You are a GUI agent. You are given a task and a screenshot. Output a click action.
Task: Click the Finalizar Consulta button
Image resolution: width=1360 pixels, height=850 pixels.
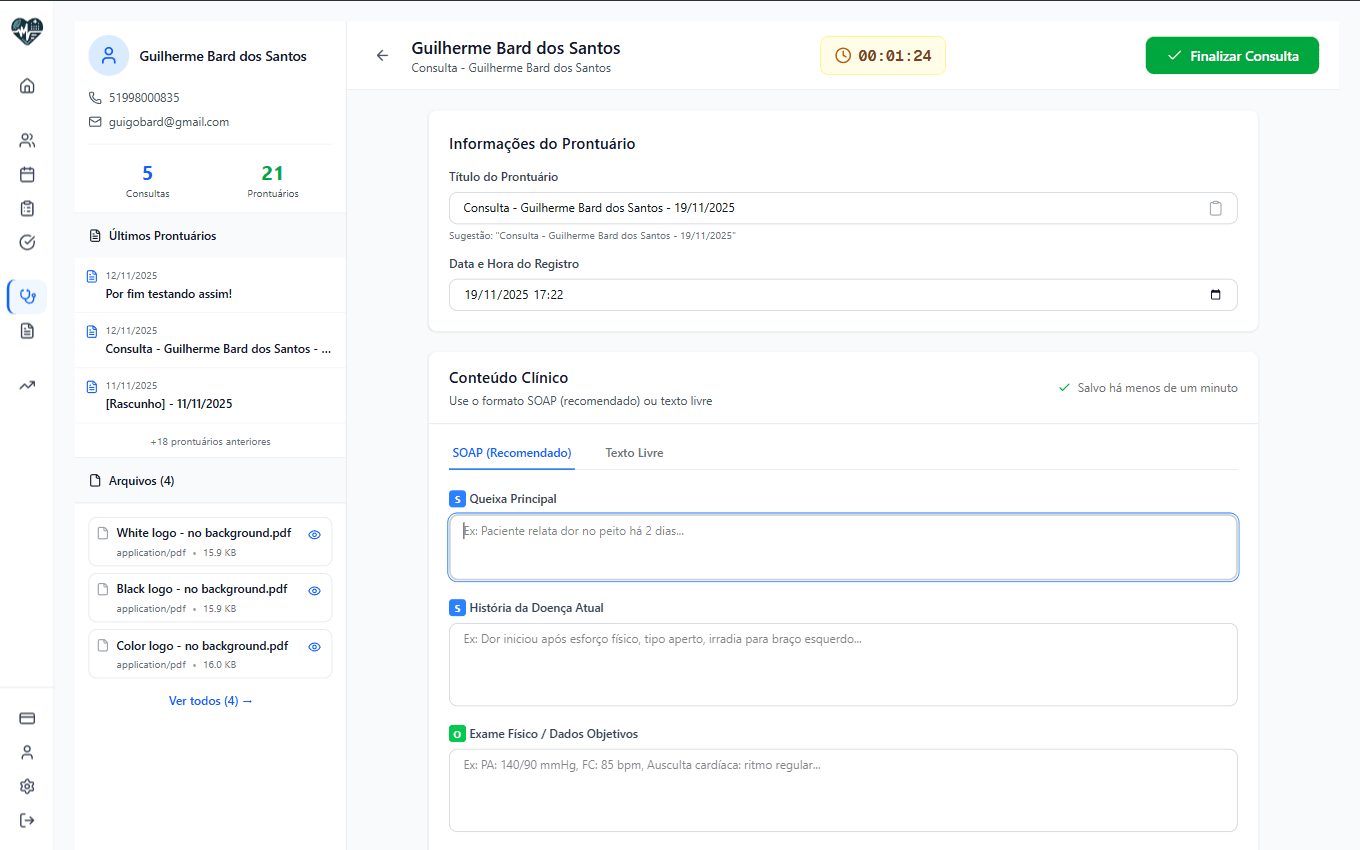[1232, 56]
